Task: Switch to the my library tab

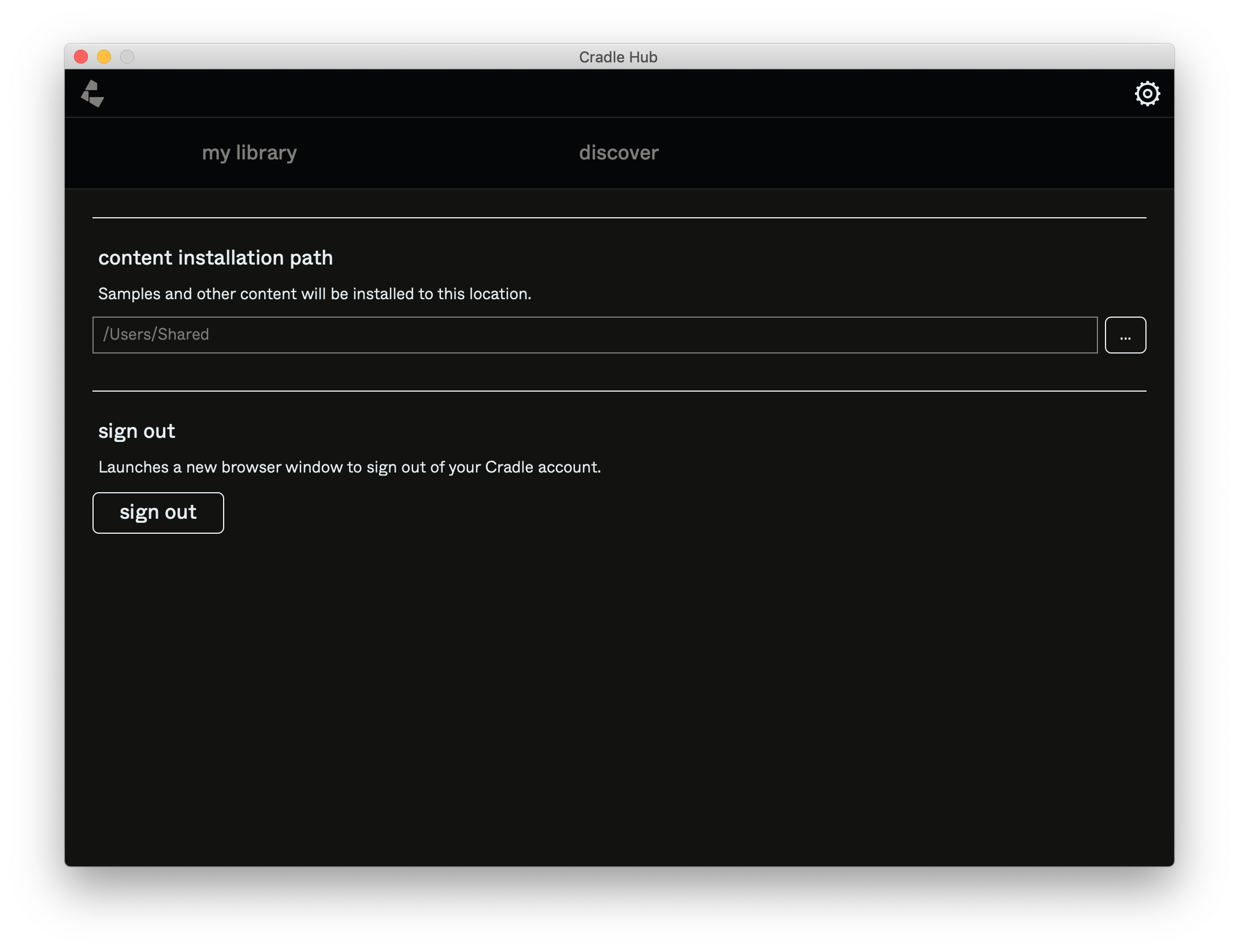Action: (x=249, y=153)
